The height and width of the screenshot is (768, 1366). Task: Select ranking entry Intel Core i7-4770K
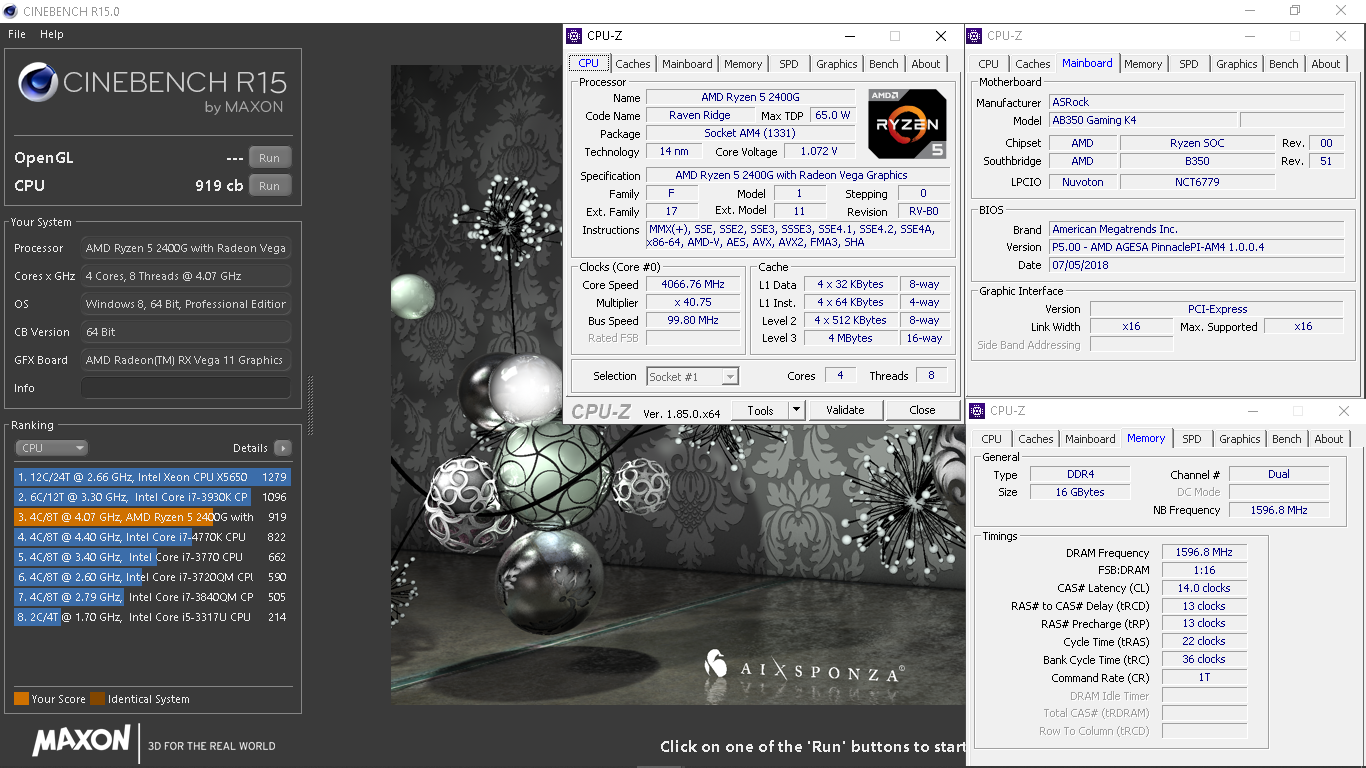pyautogui.click(x=152, y=537)
